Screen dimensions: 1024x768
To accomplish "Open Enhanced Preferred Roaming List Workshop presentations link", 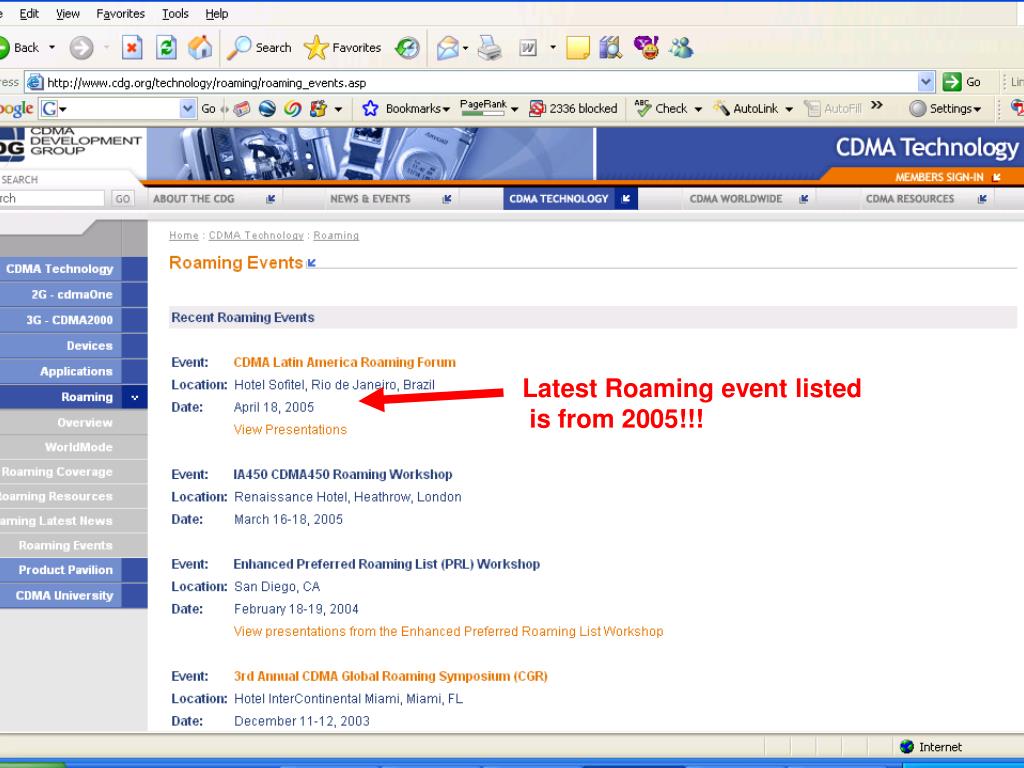I will click(x=449, y=632).
